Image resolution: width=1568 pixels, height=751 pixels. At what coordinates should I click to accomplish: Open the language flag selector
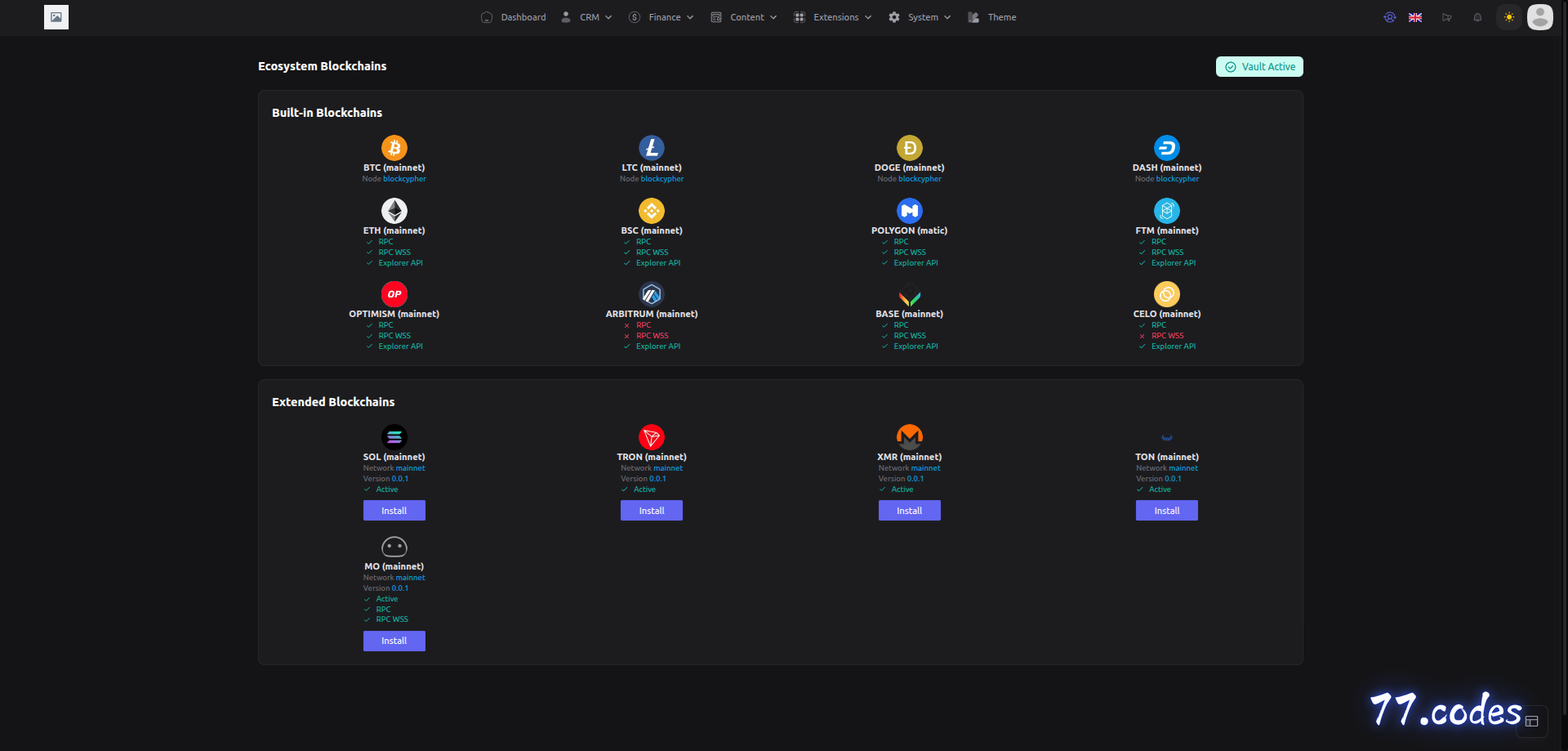click(x=1415, y=17)
